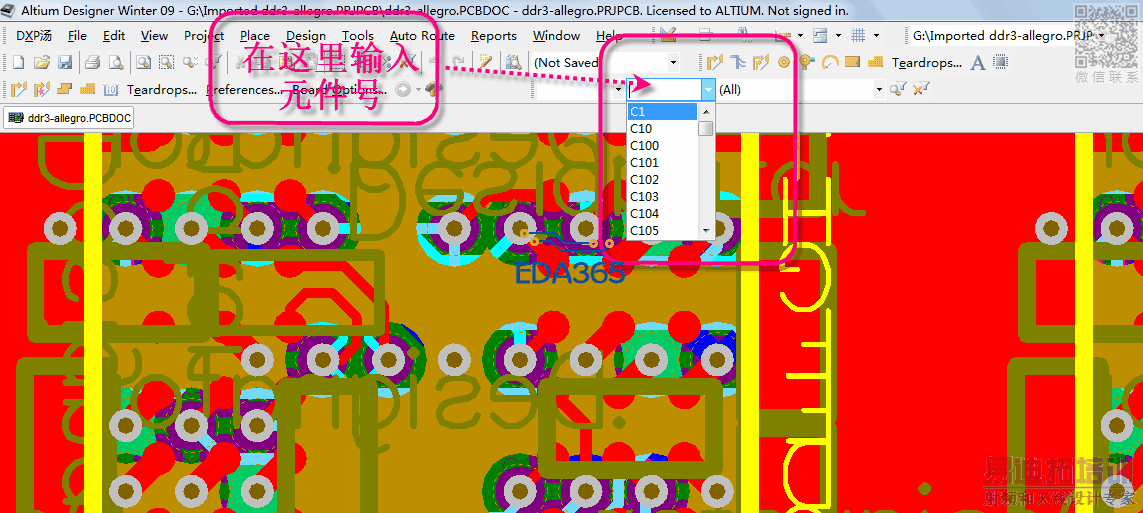Switch to ddr3-allegro.PCBDOC tab
The height and width of the screenshot is (513, 1143).
coord(69,118)
